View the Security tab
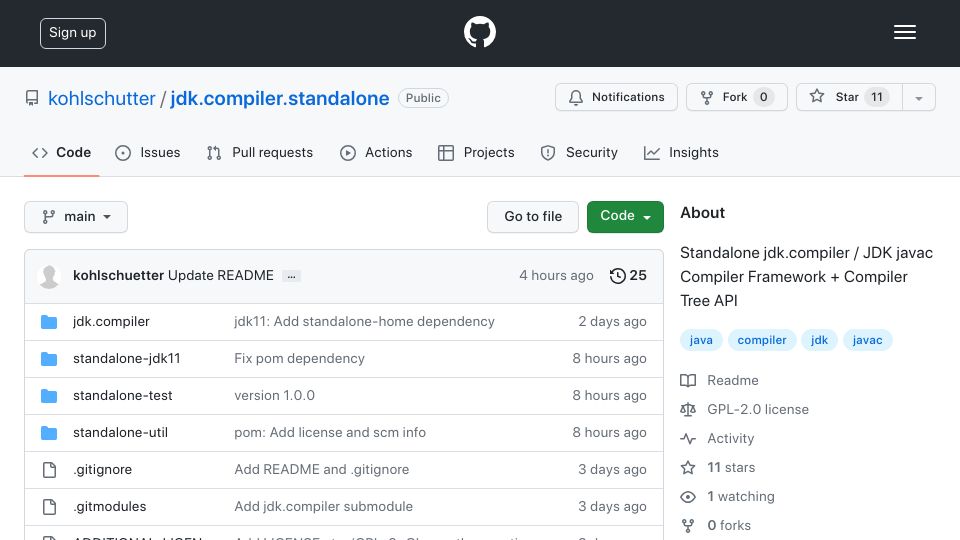 pyautogui.click(x=579, y=152)
